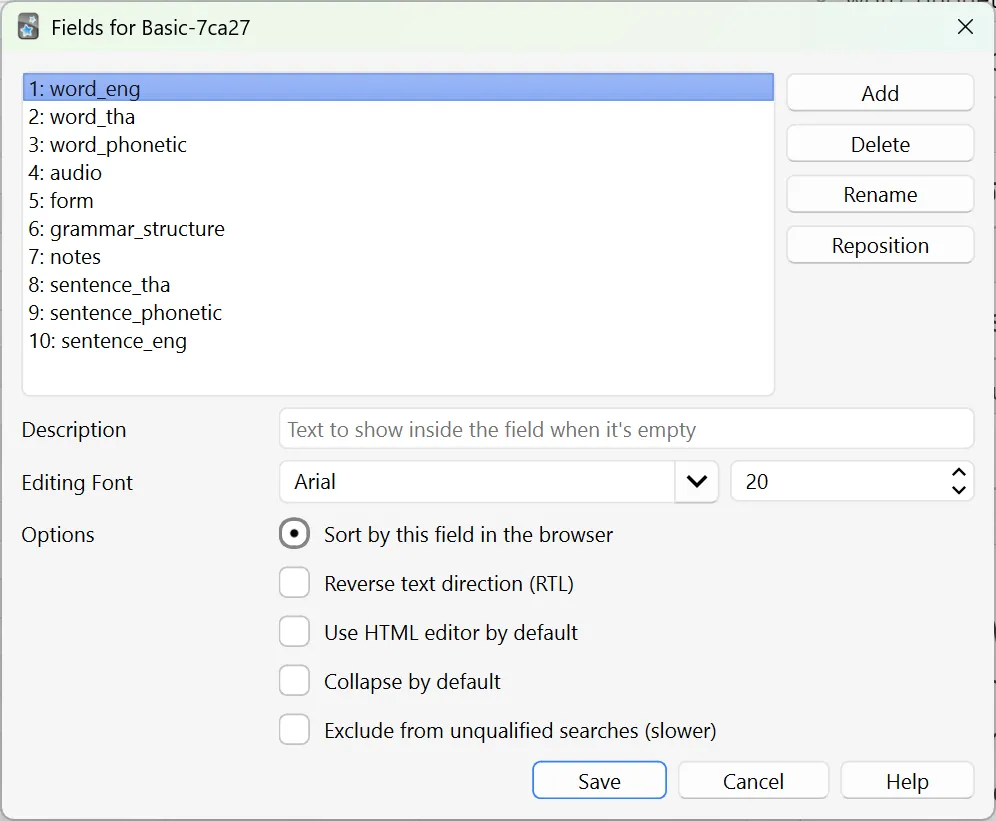Reposition the selected field
Screen dimensions: 996x821
click(879, 245)
